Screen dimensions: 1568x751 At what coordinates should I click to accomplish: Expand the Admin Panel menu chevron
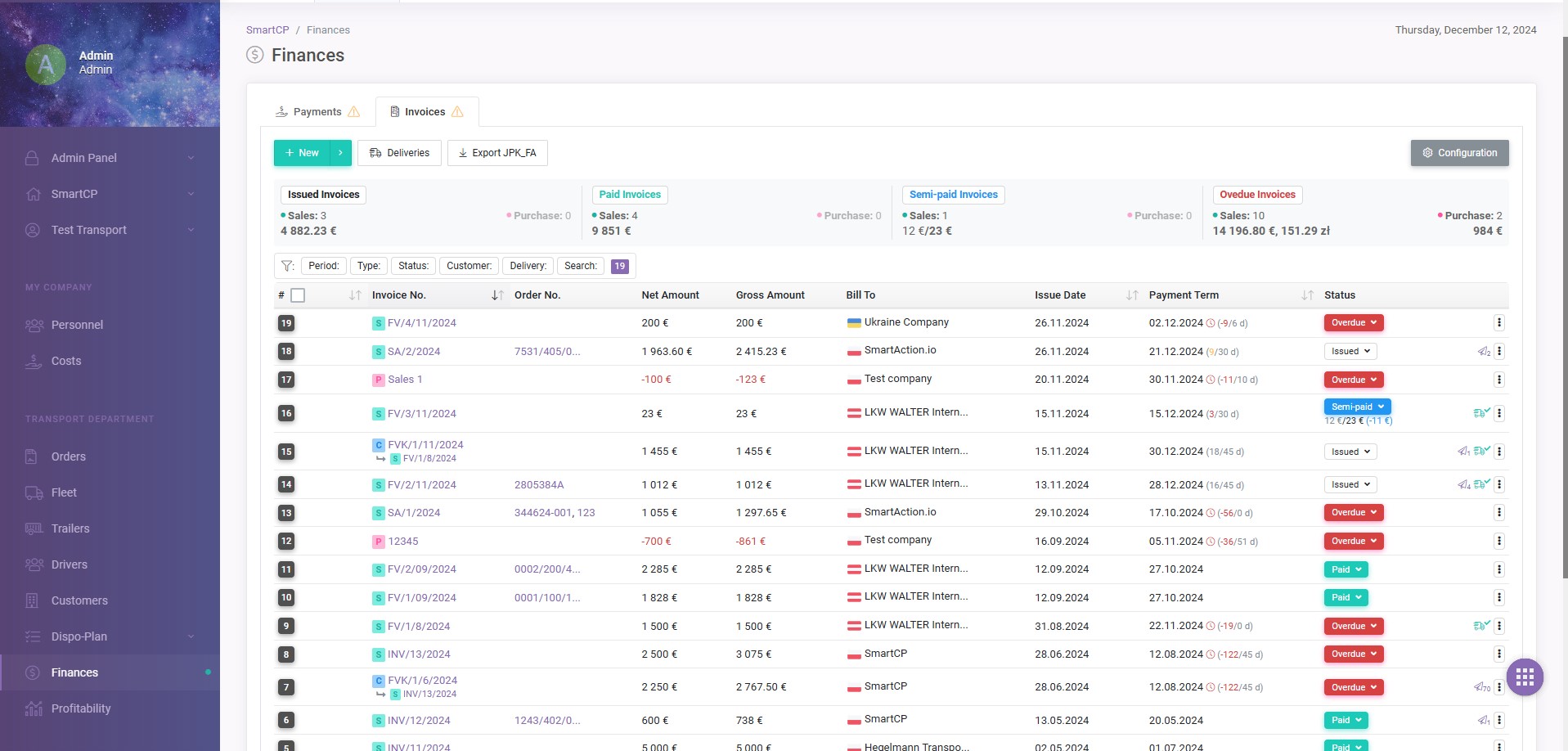click(191, 158)
